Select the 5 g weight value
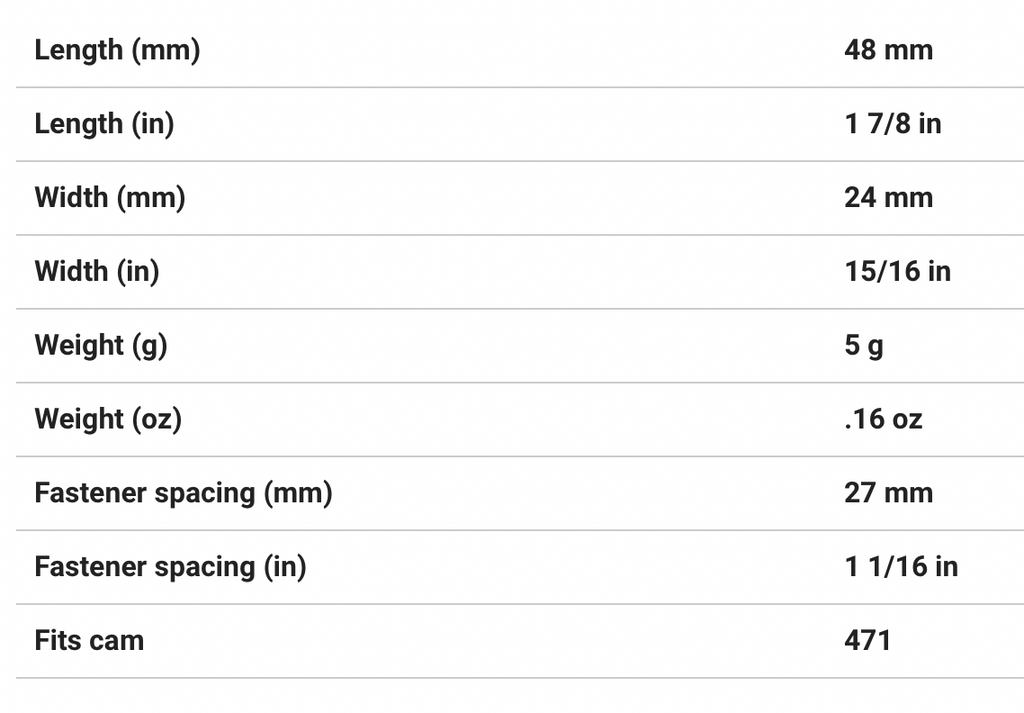 pyautogui.click(x=864, y=345)
